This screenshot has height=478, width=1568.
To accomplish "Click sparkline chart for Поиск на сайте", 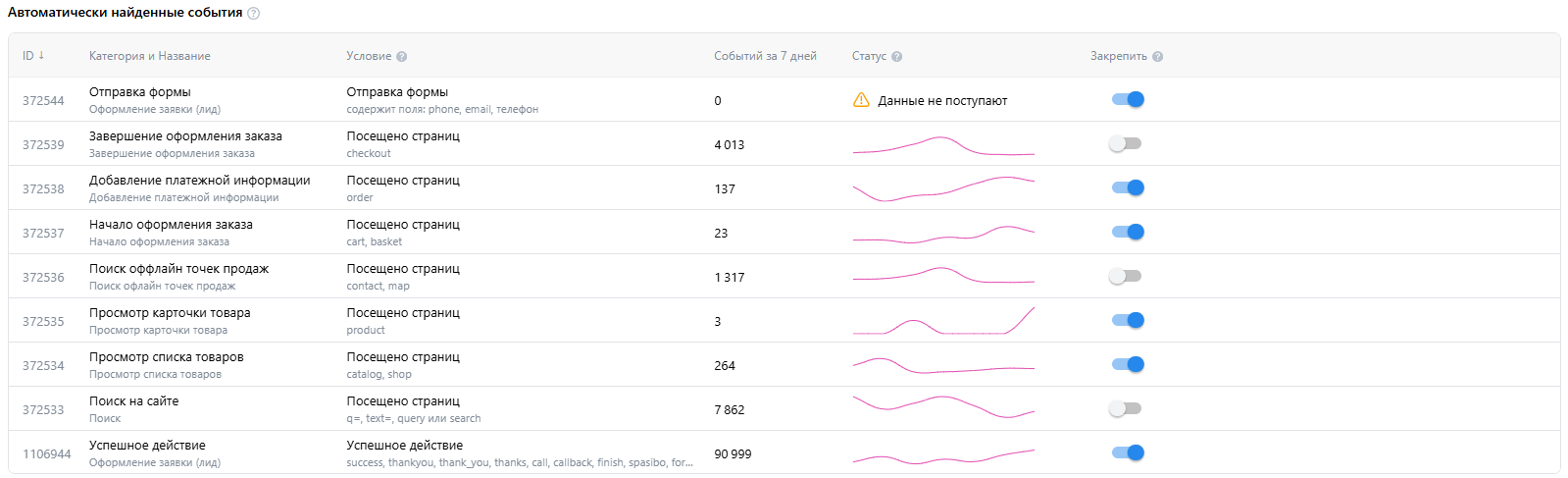I will pos(943,406).
